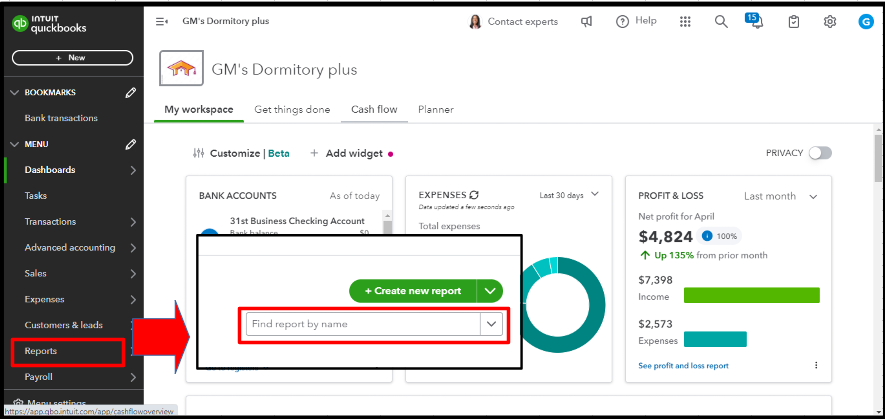Click Add widget button
Image resolution: width=885 pixels, height=419 pixels.
[347, 153]
